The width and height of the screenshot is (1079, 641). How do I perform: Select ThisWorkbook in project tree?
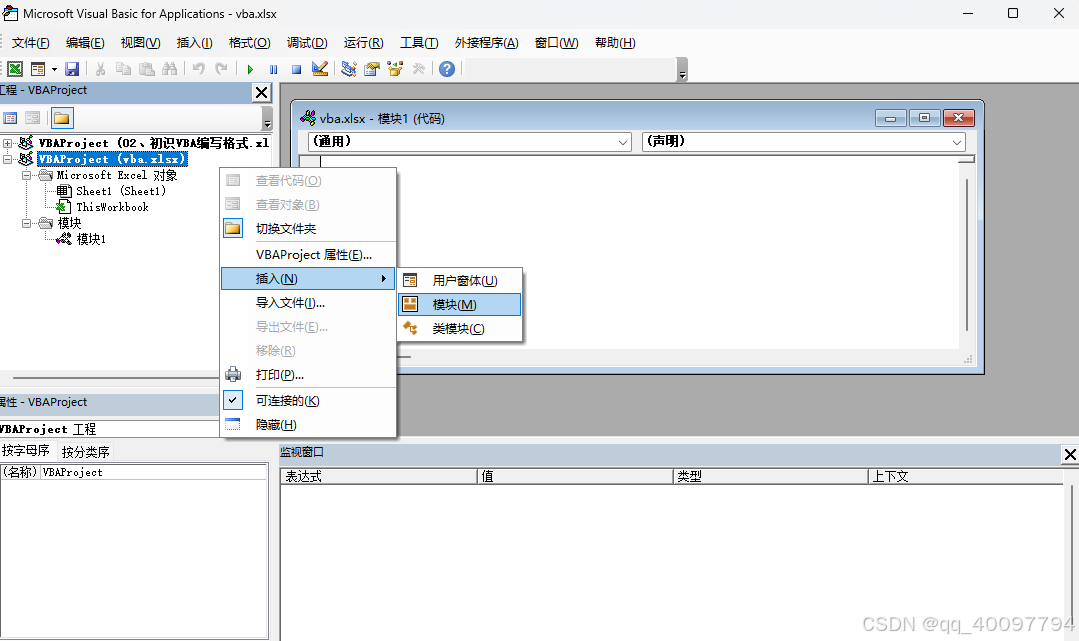point(112,207)
